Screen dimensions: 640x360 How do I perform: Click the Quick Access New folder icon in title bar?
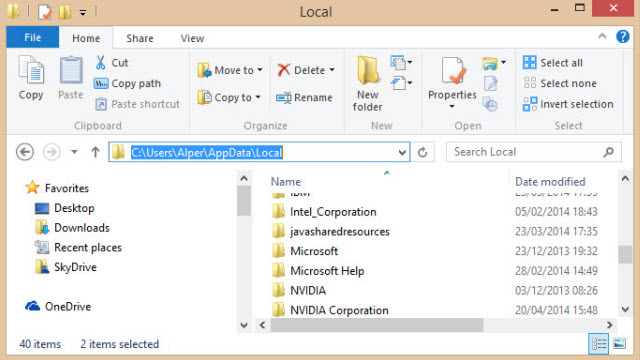point(65,11)
